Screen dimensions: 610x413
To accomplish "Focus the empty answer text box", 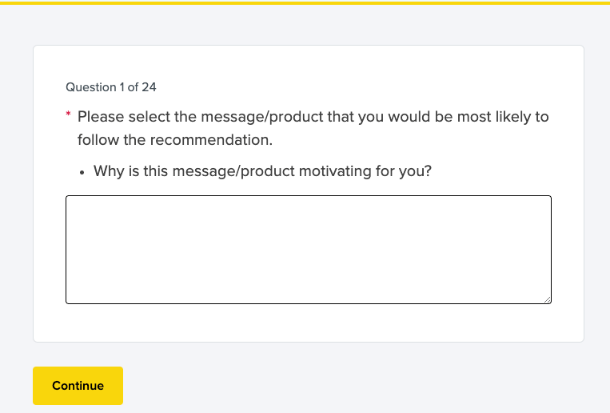I will (x=308, y=249).
